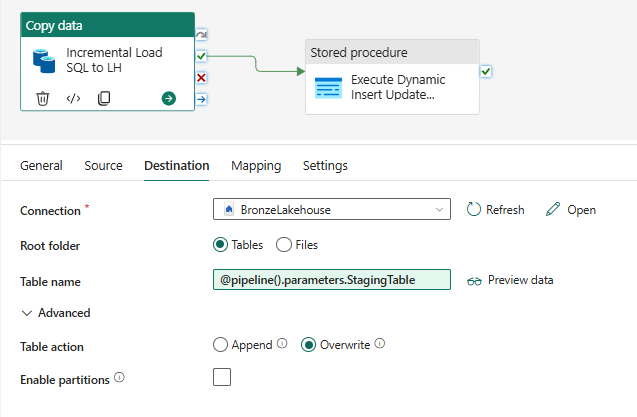Click the Stored procedure success check connector

486,72
